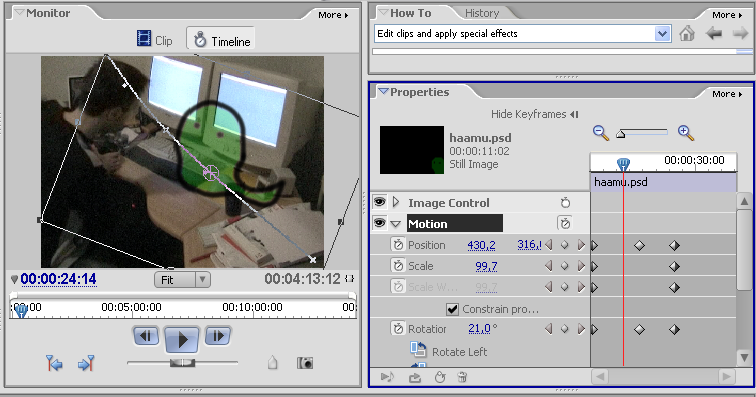This screenshot has height=397, width=756.
Task: Split clip at current time indicator
Action: (272, 362)
